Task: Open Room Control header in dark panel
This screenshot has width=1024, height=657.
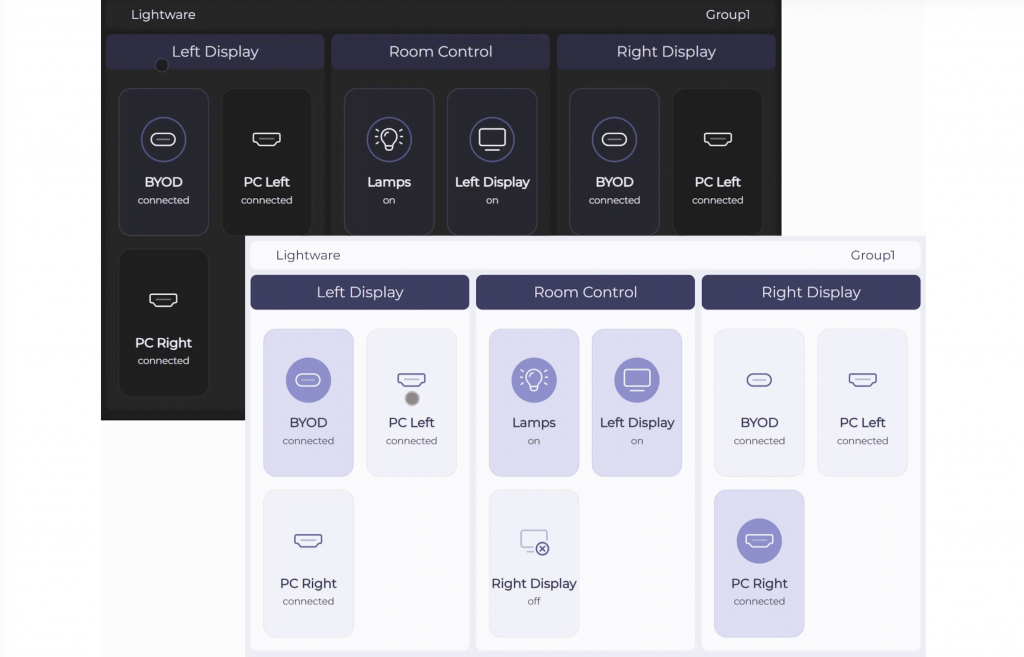Action: (x=440, y=52)
